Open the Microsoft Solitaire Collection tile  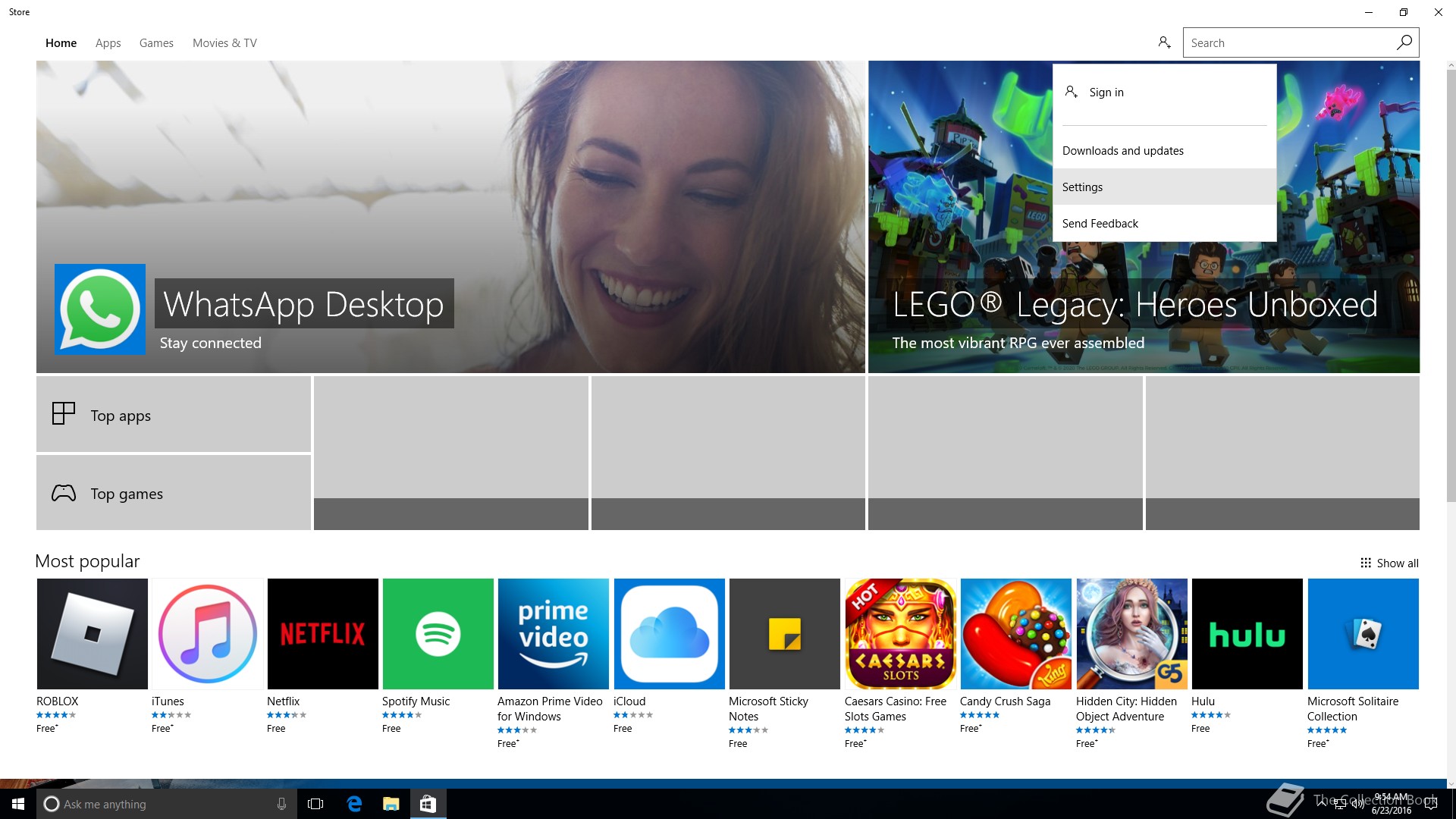1363,634
